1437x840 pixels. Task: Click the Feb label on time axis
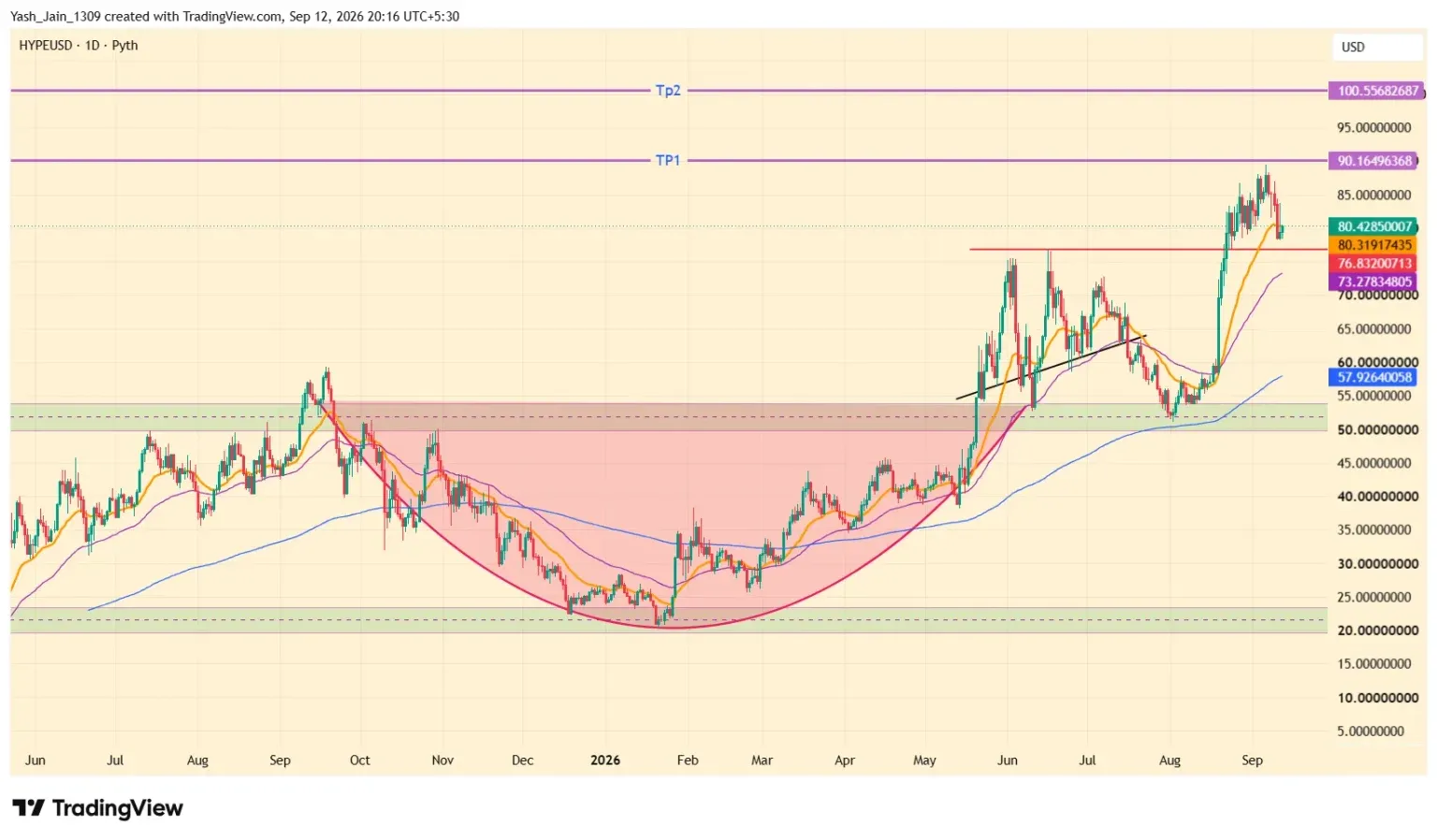[688, 760]
